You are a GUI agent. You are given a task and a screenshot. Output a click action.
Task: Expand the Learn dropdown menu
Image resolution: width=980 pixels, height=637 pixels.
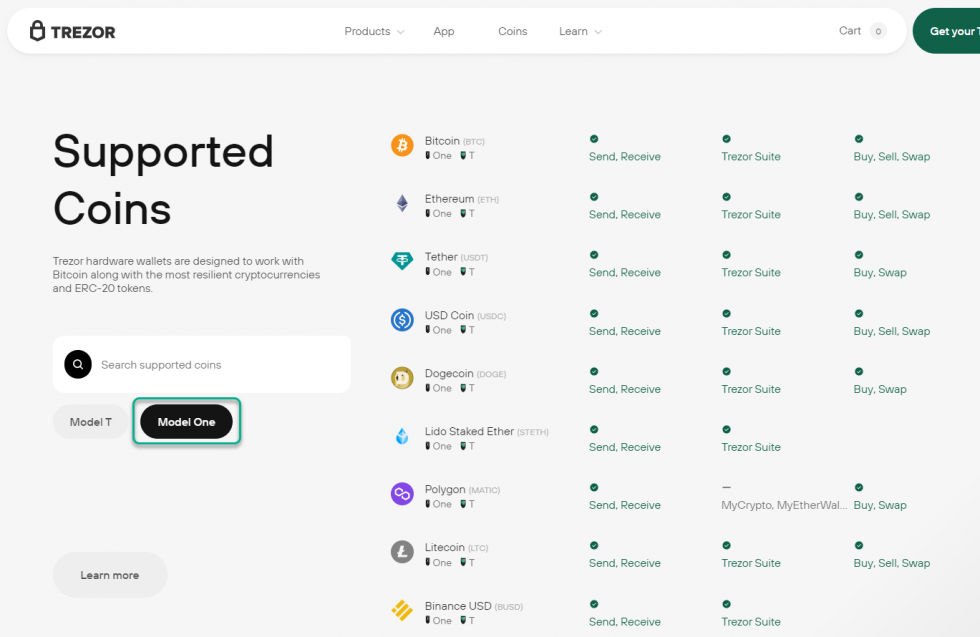point(580,31)
